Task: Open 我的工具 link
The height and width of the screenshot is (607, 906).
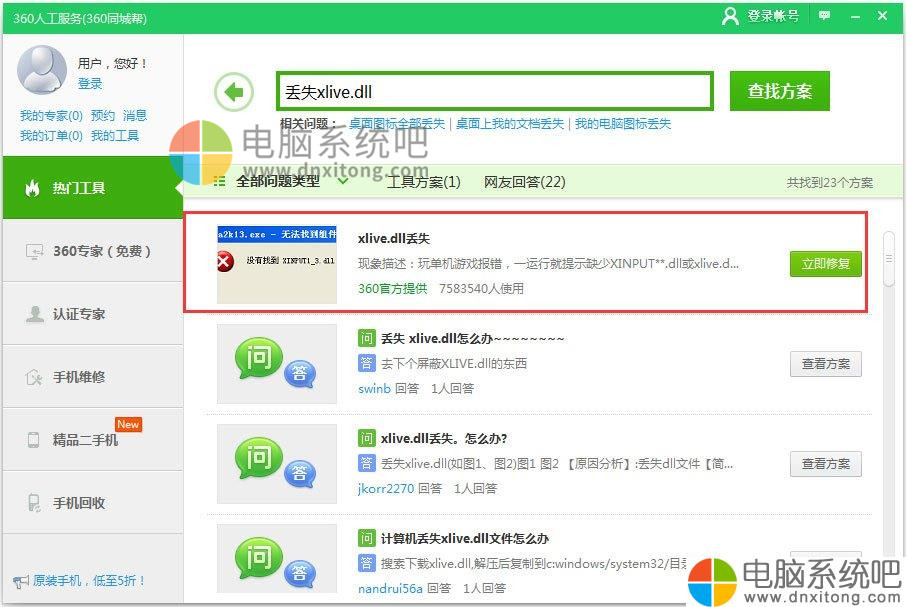Action: click(x=115, y=136)
